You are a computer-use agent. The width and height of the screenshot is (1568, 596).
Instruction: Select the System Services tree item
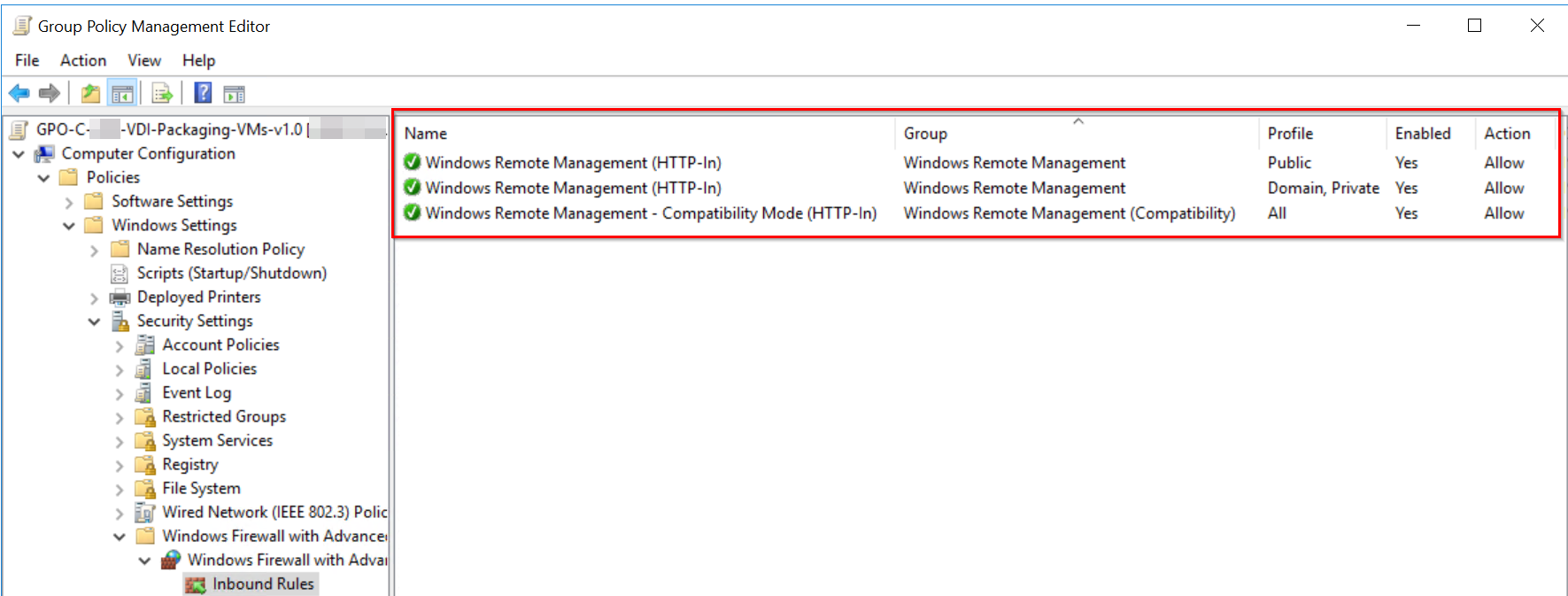[x=218, y=441]
